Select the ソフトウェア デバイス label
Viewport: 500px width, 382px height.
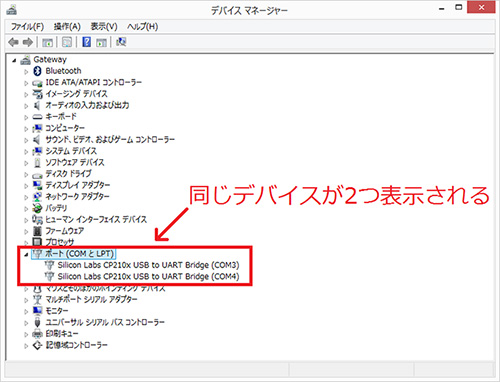click(75, 163)
